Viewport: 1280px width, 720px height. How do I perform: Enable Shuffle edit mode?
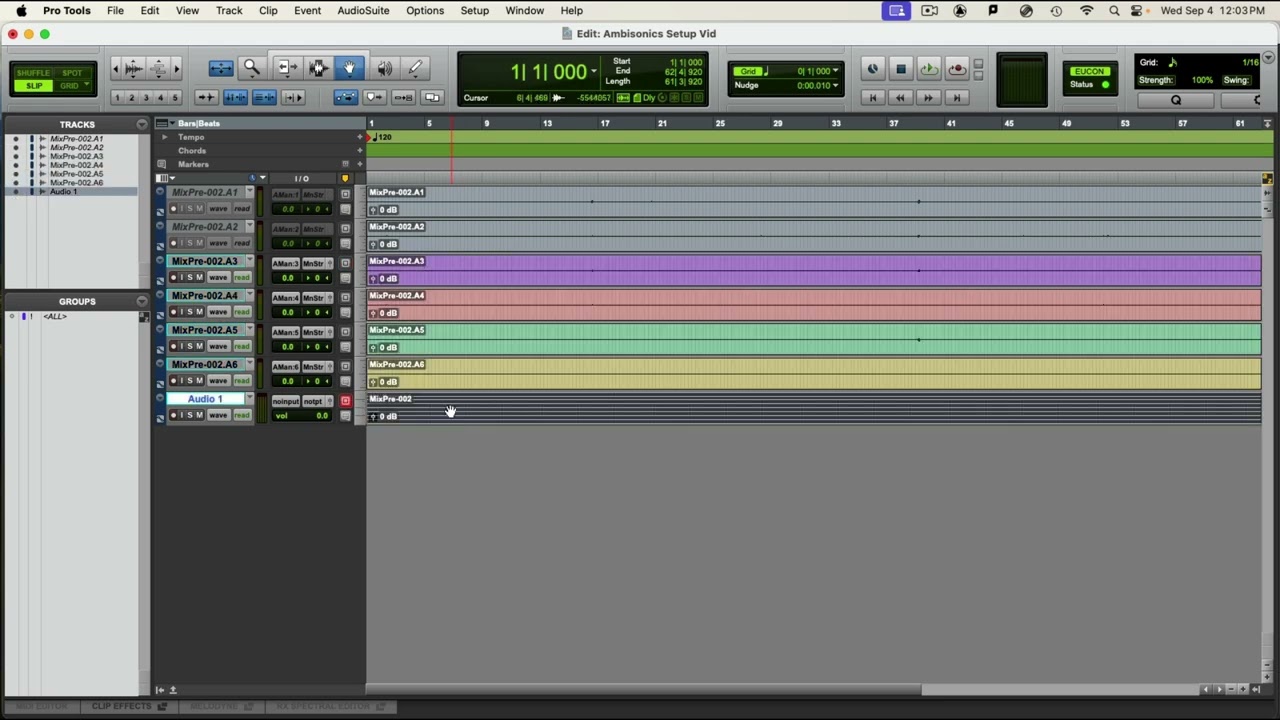point(33,73)
